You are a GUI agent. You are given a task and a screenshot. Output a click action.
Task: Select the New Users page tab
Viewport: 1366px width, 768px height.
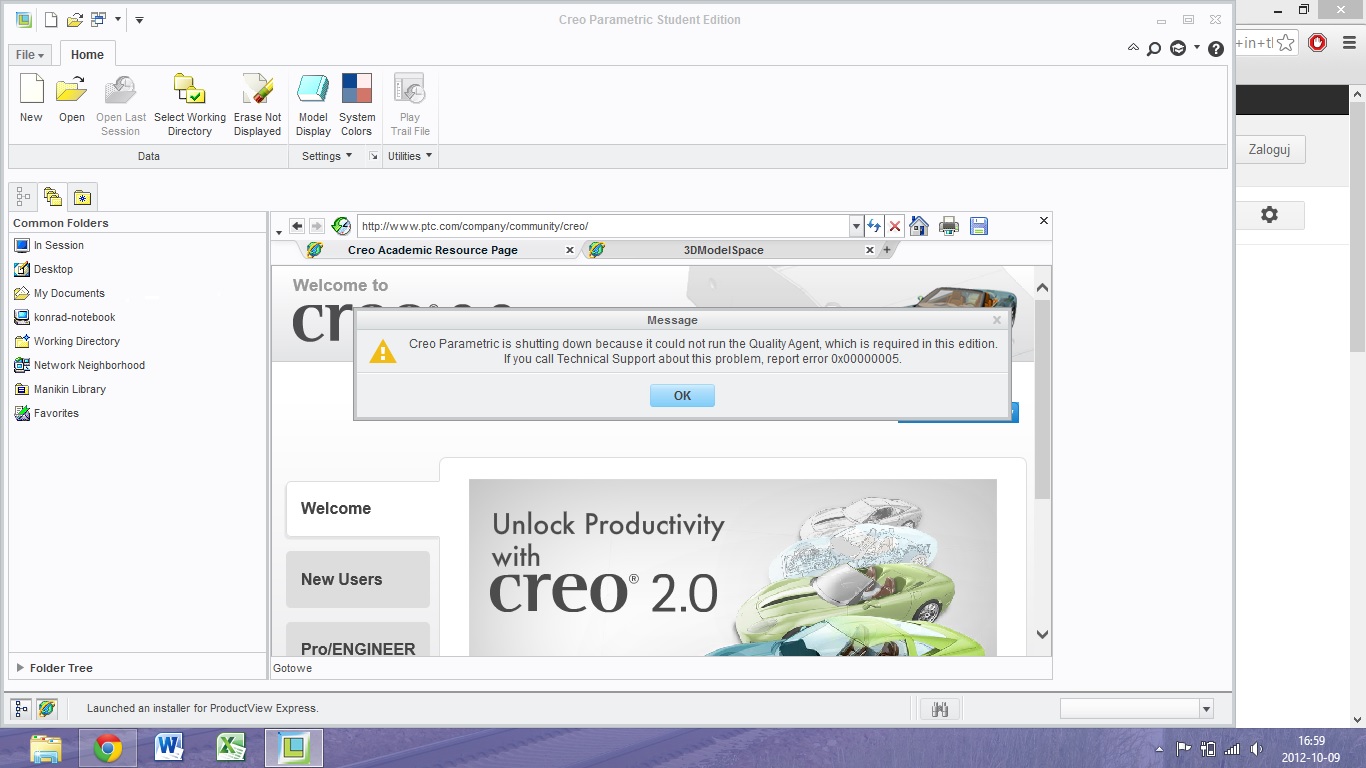(358, 579)
